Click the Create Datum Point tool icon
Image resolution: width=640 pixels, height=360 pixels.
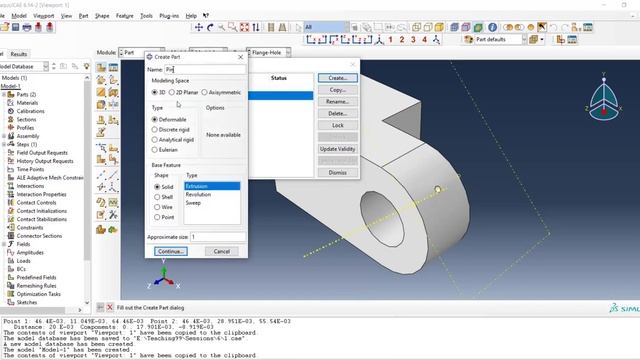click(101, 176)
